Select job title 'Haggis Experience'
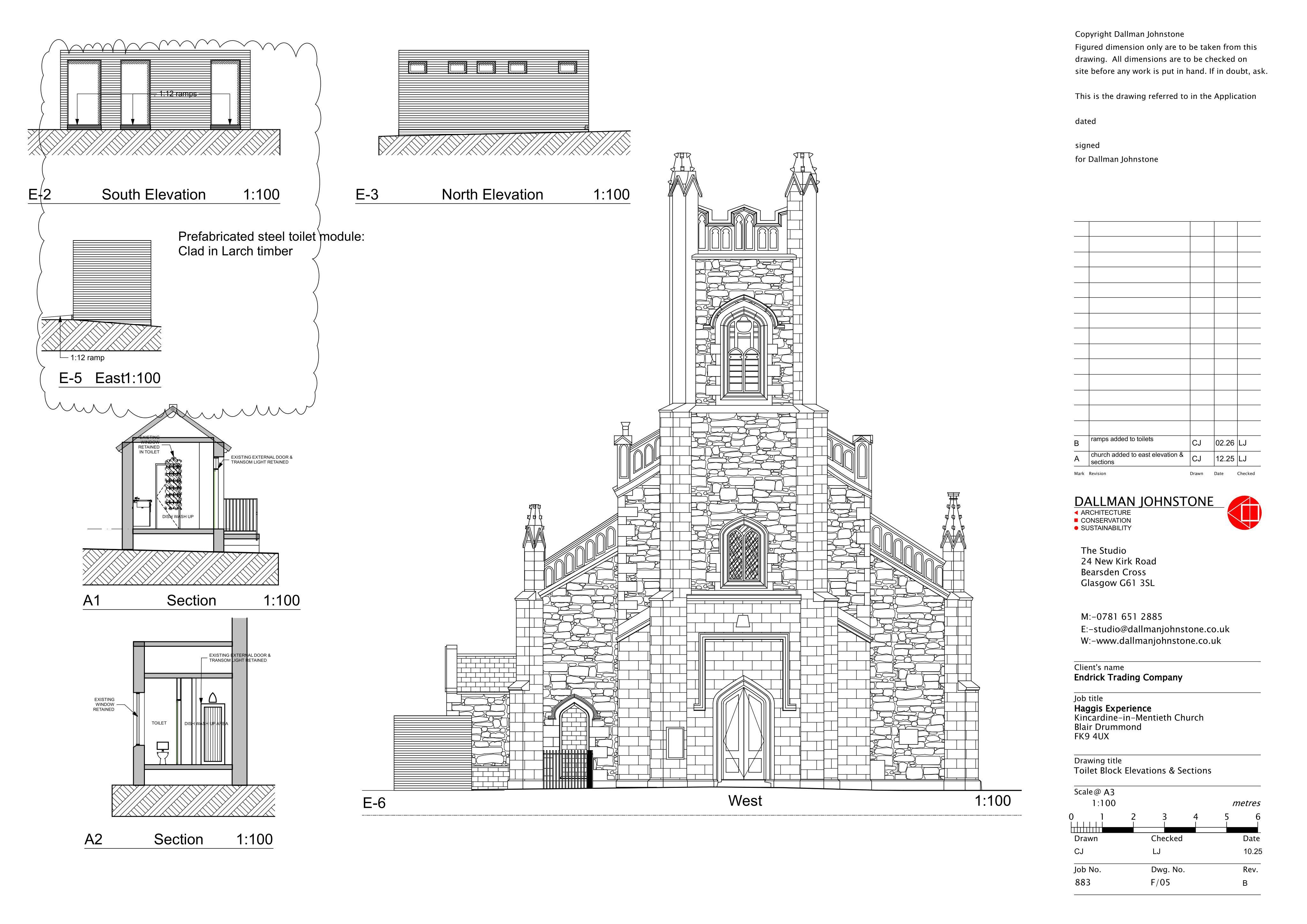 point(1112,709)
